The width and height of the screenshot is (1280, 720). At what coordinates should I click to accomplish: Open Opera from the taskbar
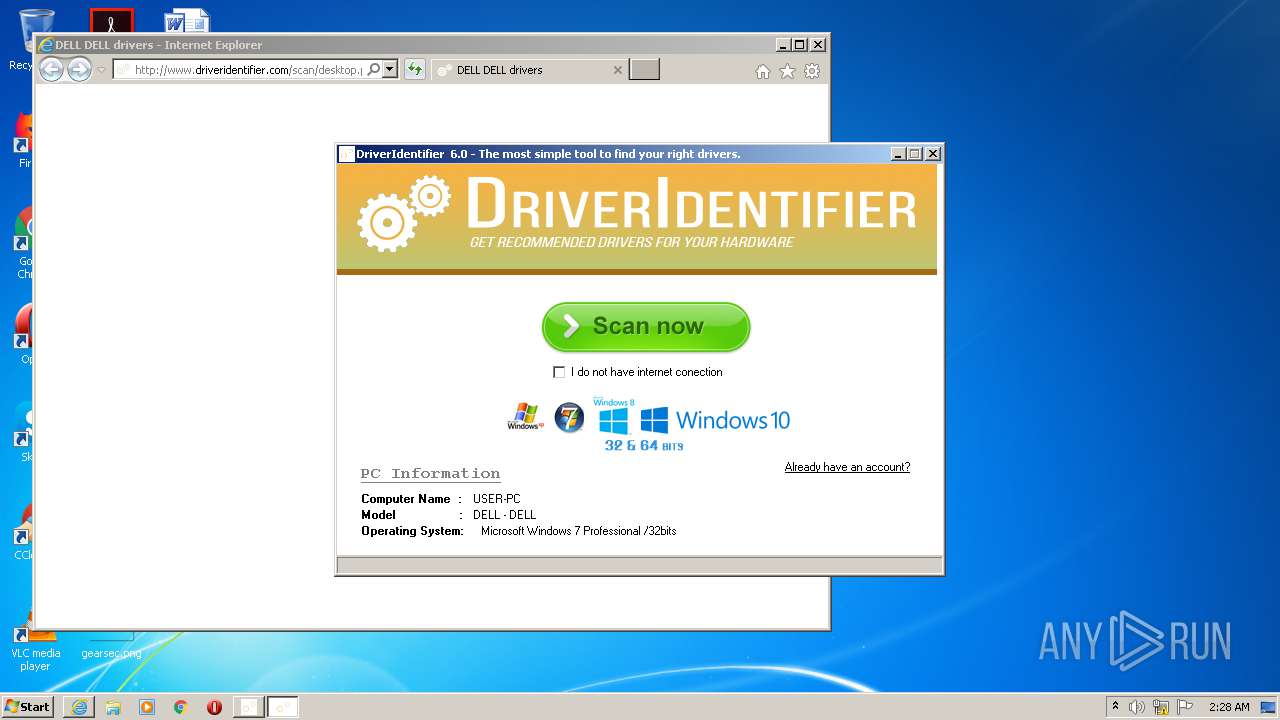214,707
